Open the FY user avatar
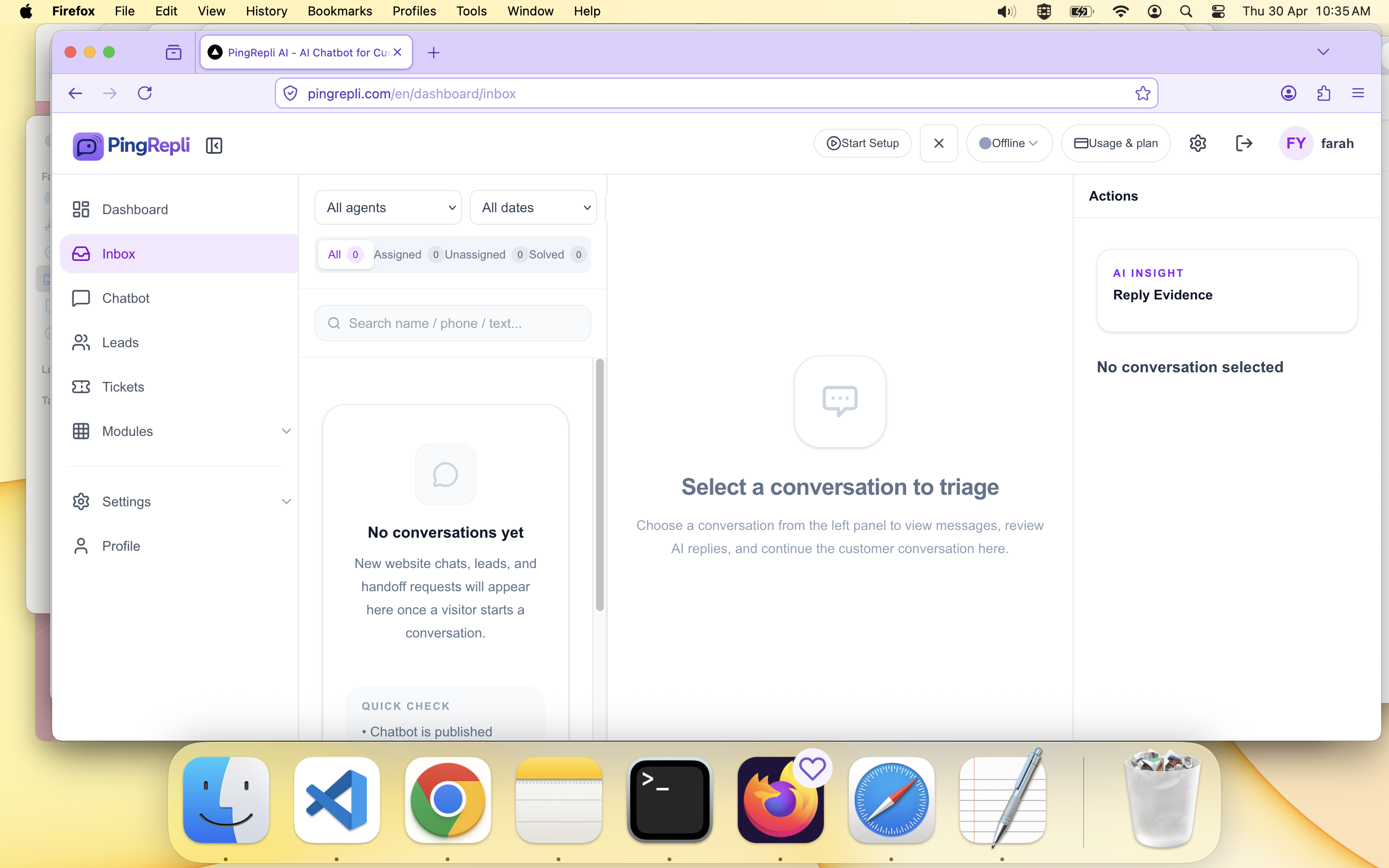1389x868 pixels. point(1296,143)
